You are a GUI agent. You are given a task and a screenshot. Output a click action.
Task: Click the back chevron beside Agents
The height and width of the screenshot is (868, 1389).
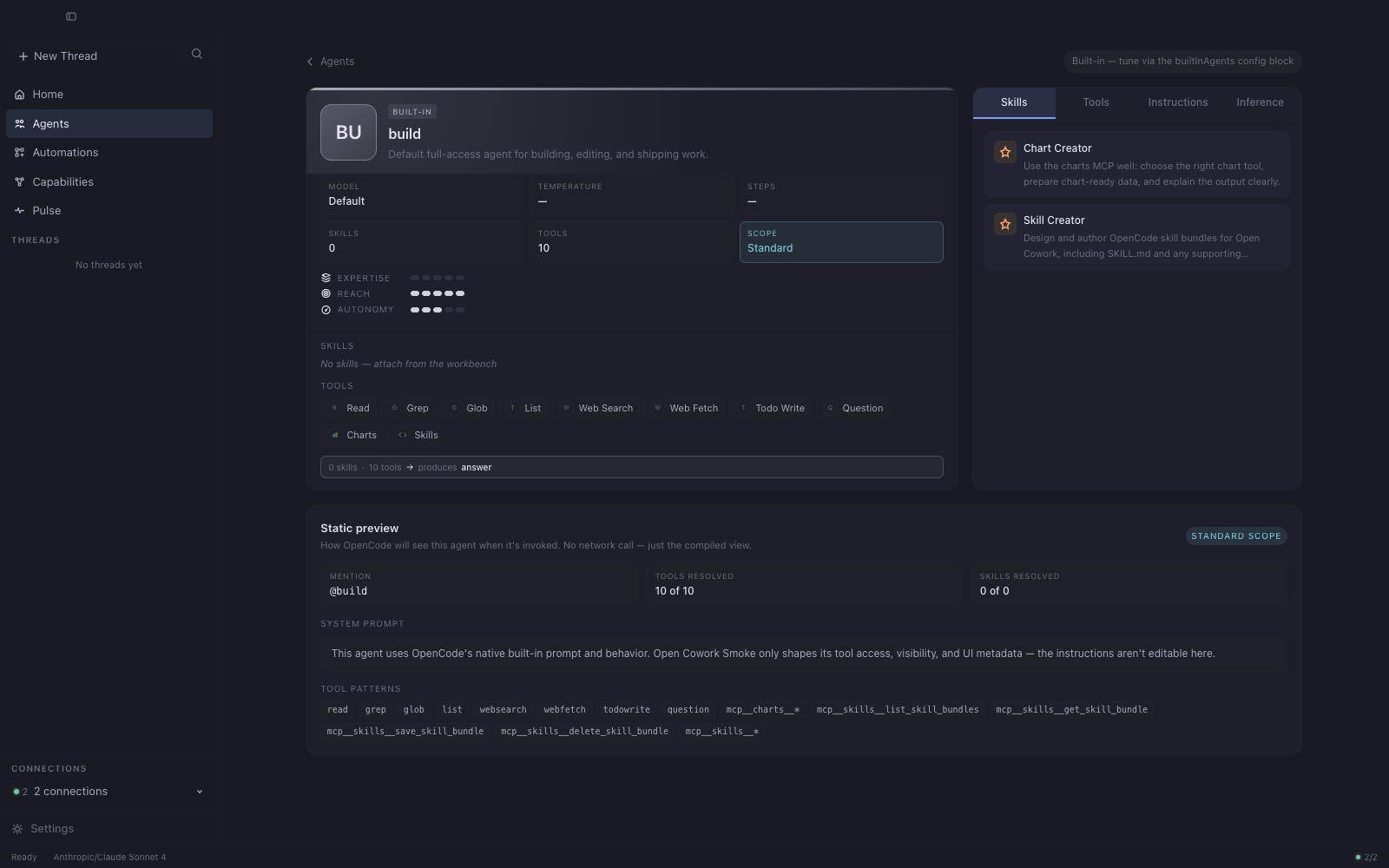point(310,62)
